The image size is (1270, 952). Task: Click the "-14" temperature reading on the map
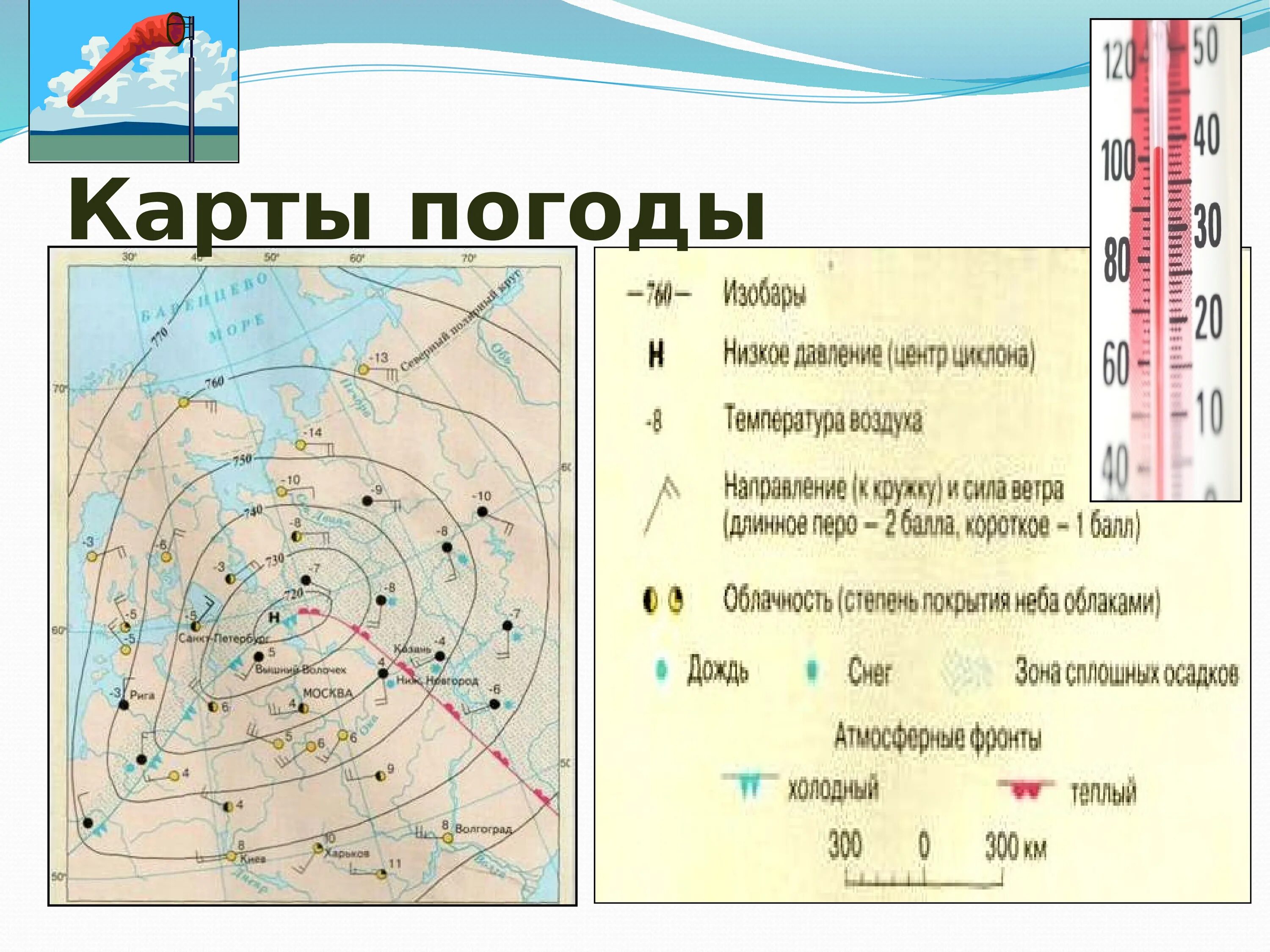tap(312, 432)
